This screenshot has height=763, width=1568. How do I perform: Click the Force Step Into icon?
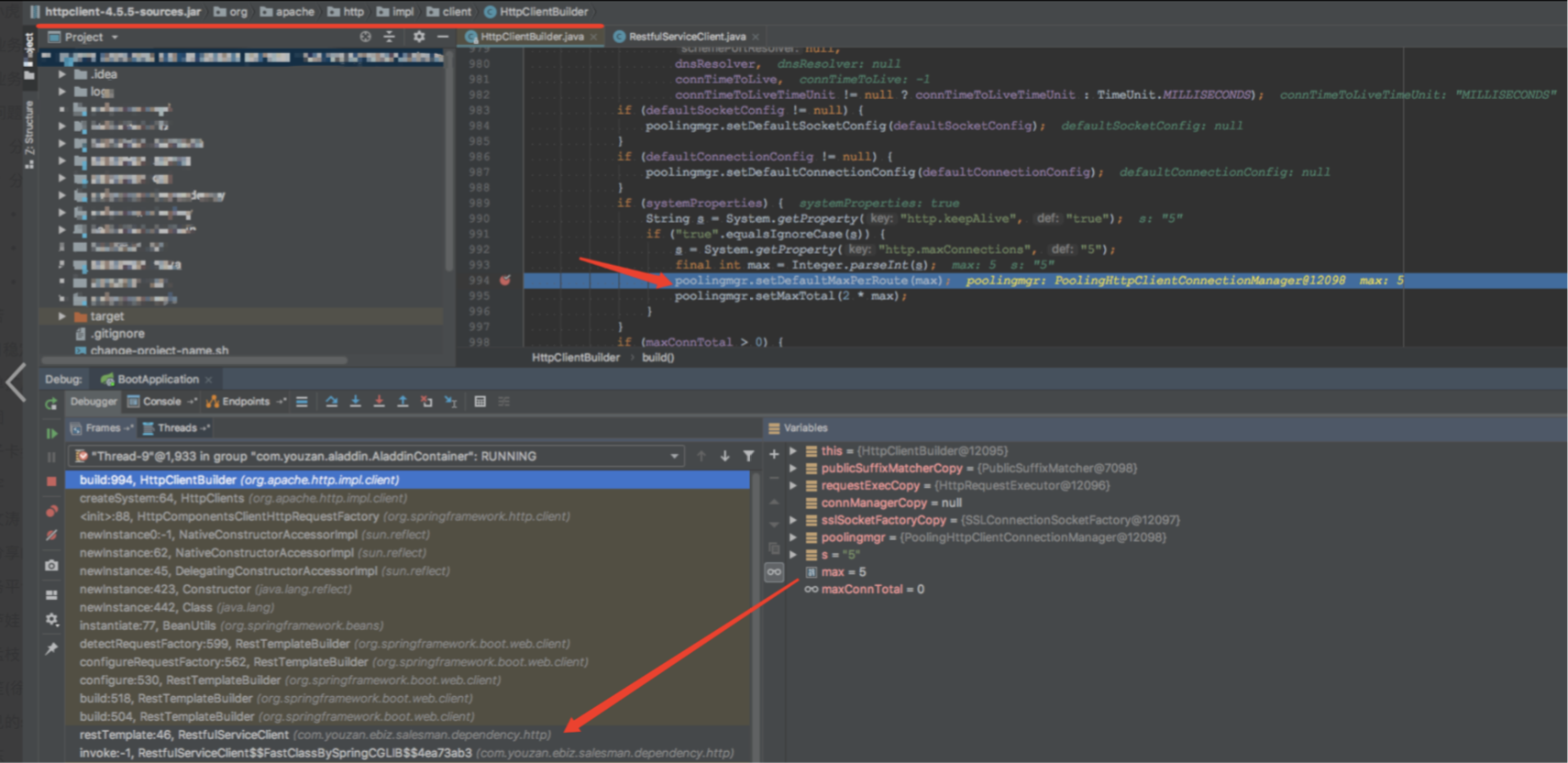[379, 402]
